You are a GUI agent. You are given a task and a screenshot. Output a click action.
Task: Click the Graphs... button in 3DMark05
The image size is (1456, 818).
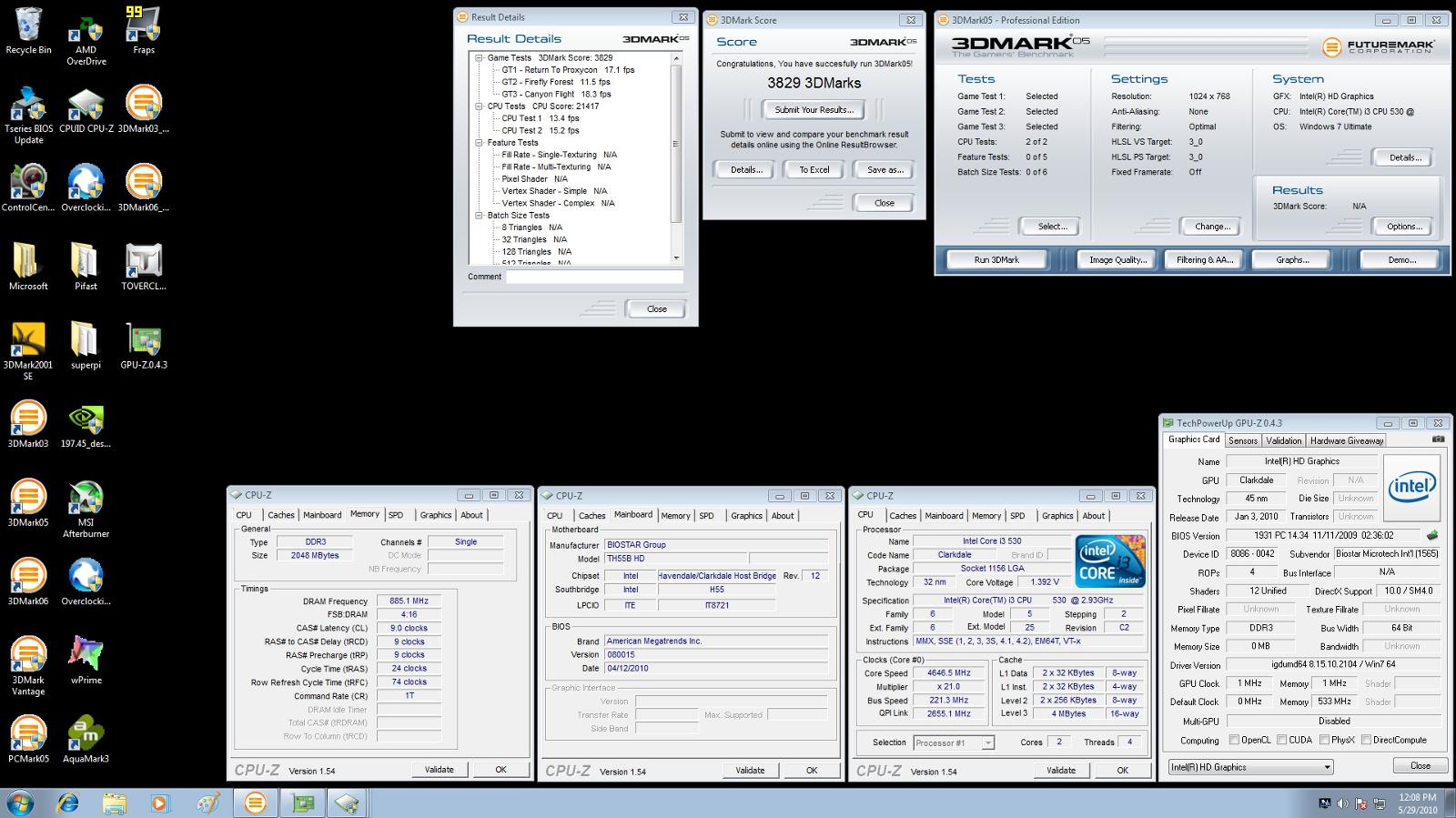coord(1292,260)
